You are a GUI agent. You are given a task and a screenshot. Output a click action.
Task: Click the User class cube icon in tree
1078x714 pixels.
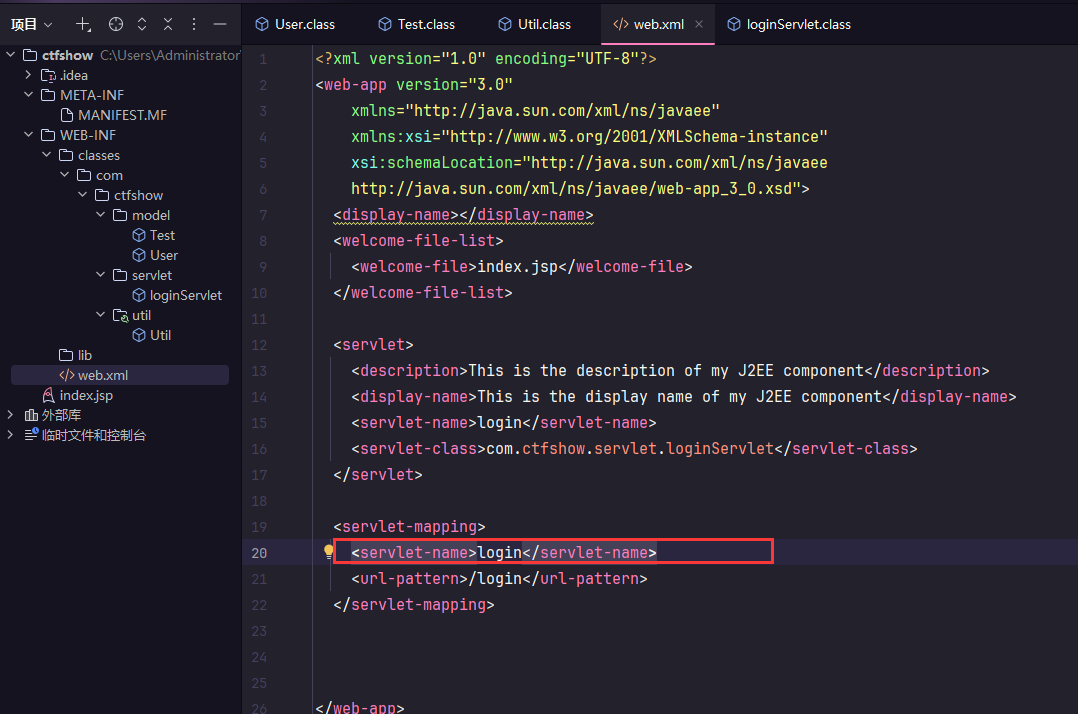(x=139, y=255)
